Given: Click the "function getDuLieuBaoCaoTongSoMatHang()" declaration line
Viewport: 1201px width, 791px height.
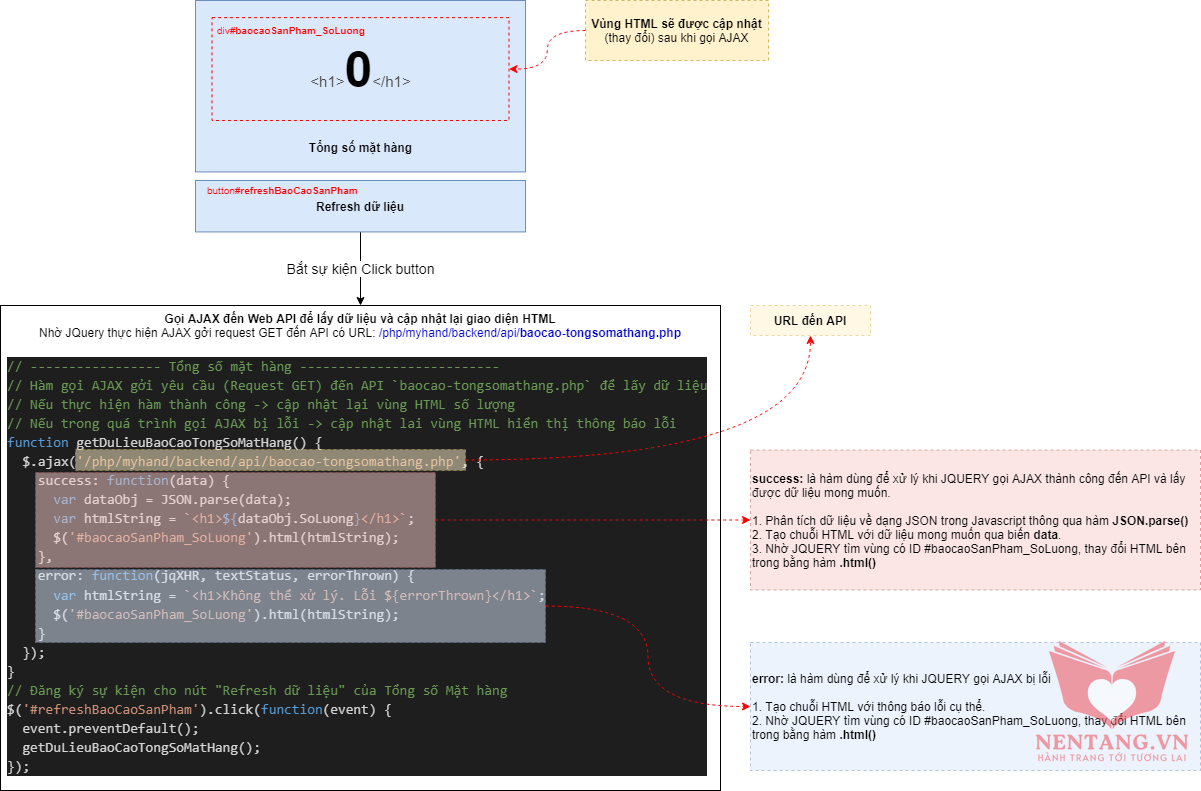Looking at the screenshot, I should [x=163, y=442].
